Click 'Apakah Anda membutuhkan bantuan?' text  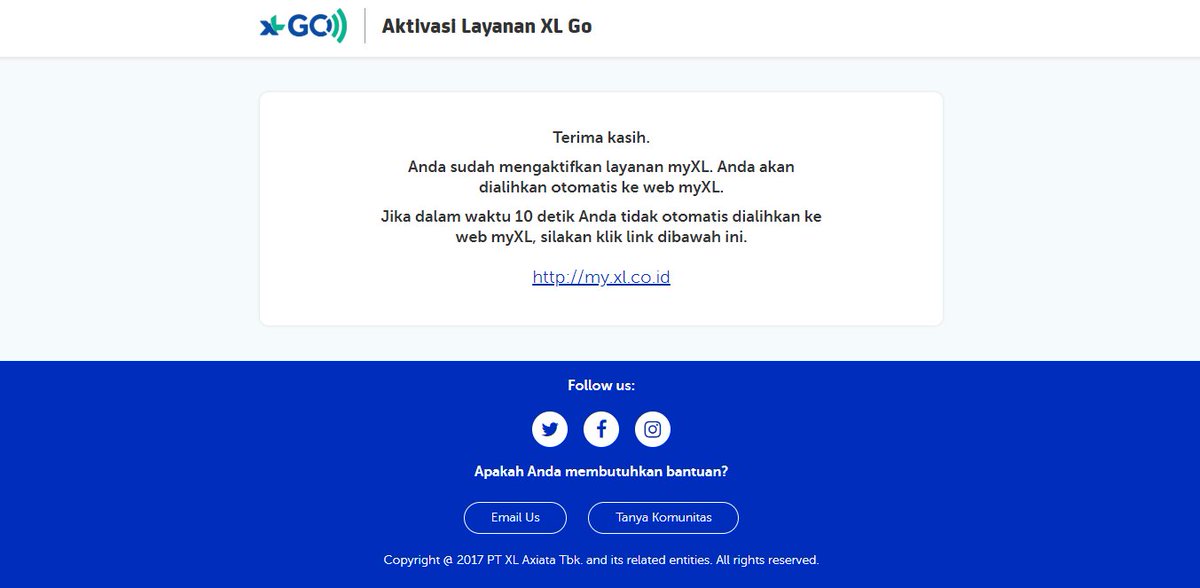pos(601,471)
